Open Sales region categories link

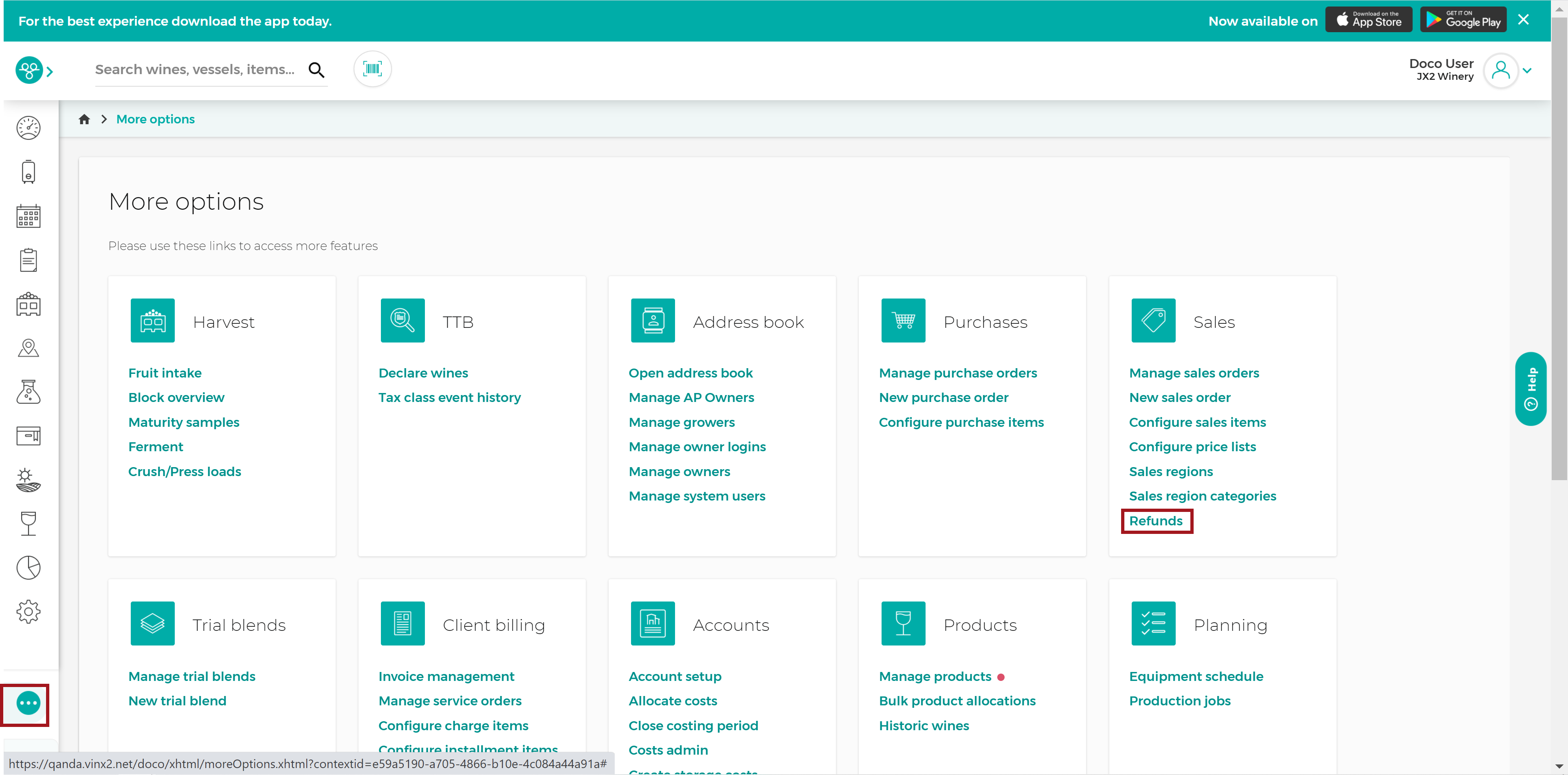click(x=1203, y=496)
